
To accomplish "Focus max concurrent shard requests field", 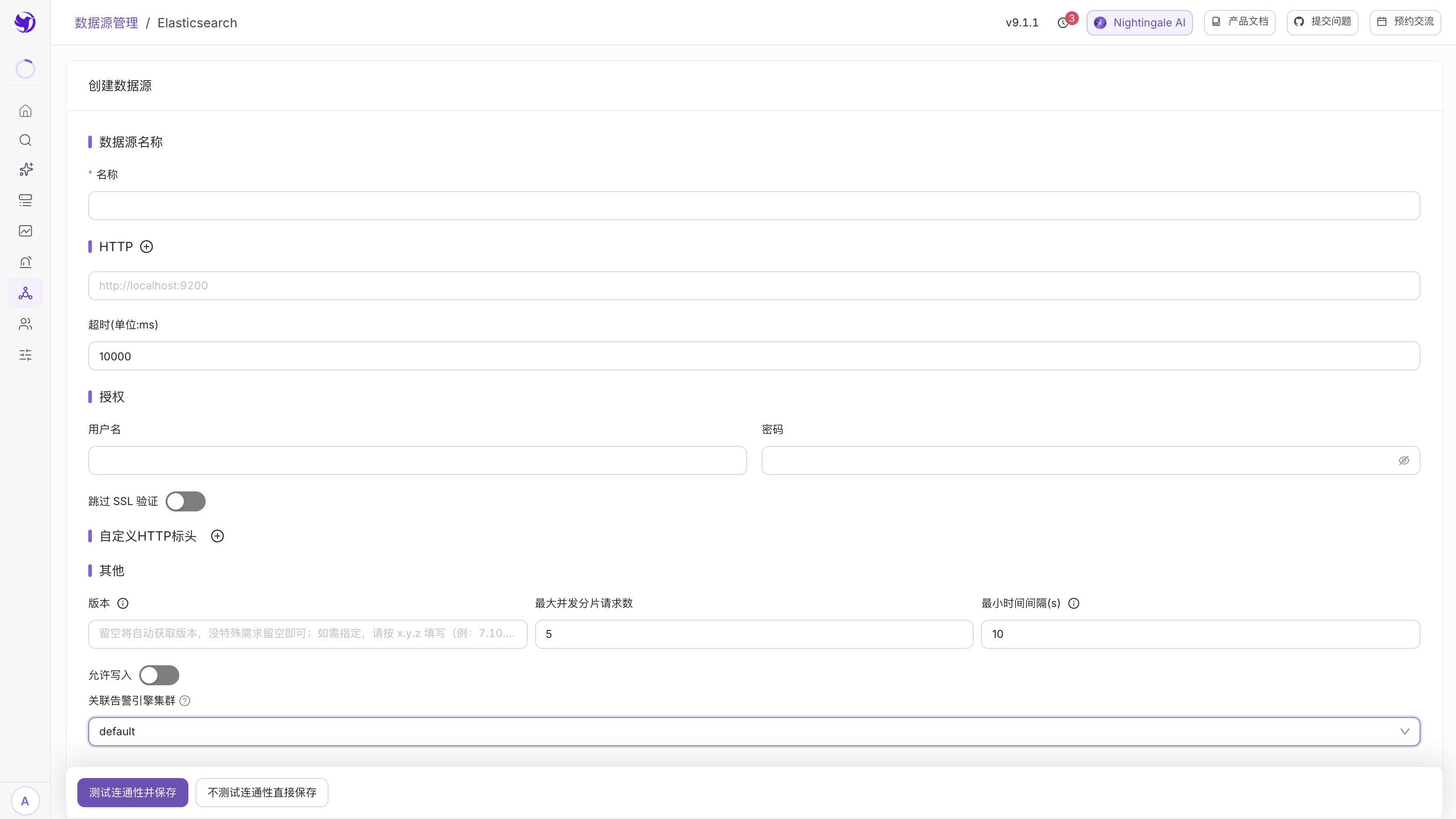I will click(x=754, y=634).
